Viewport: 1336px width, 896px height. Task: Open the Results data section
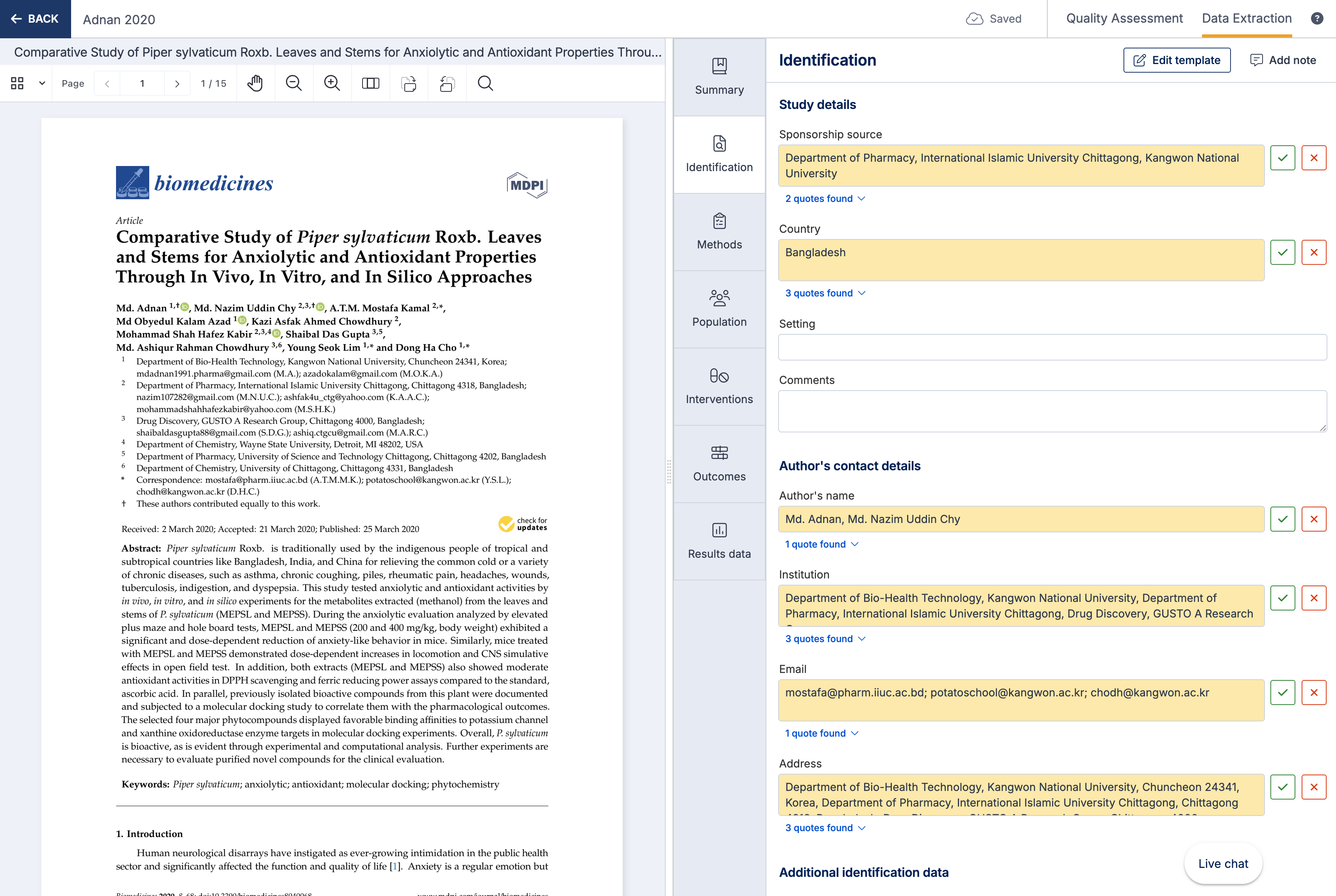click(x=720, y=541)
